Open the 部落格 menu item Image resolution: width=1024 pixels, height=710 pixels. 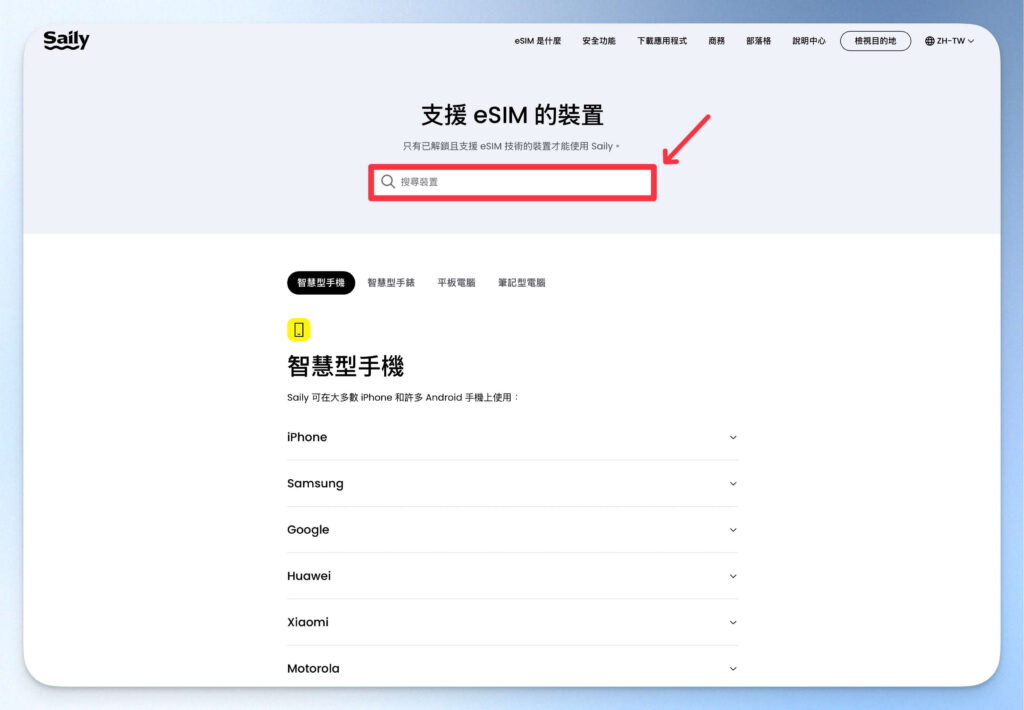pyautogui.click(x=758, y=41)
